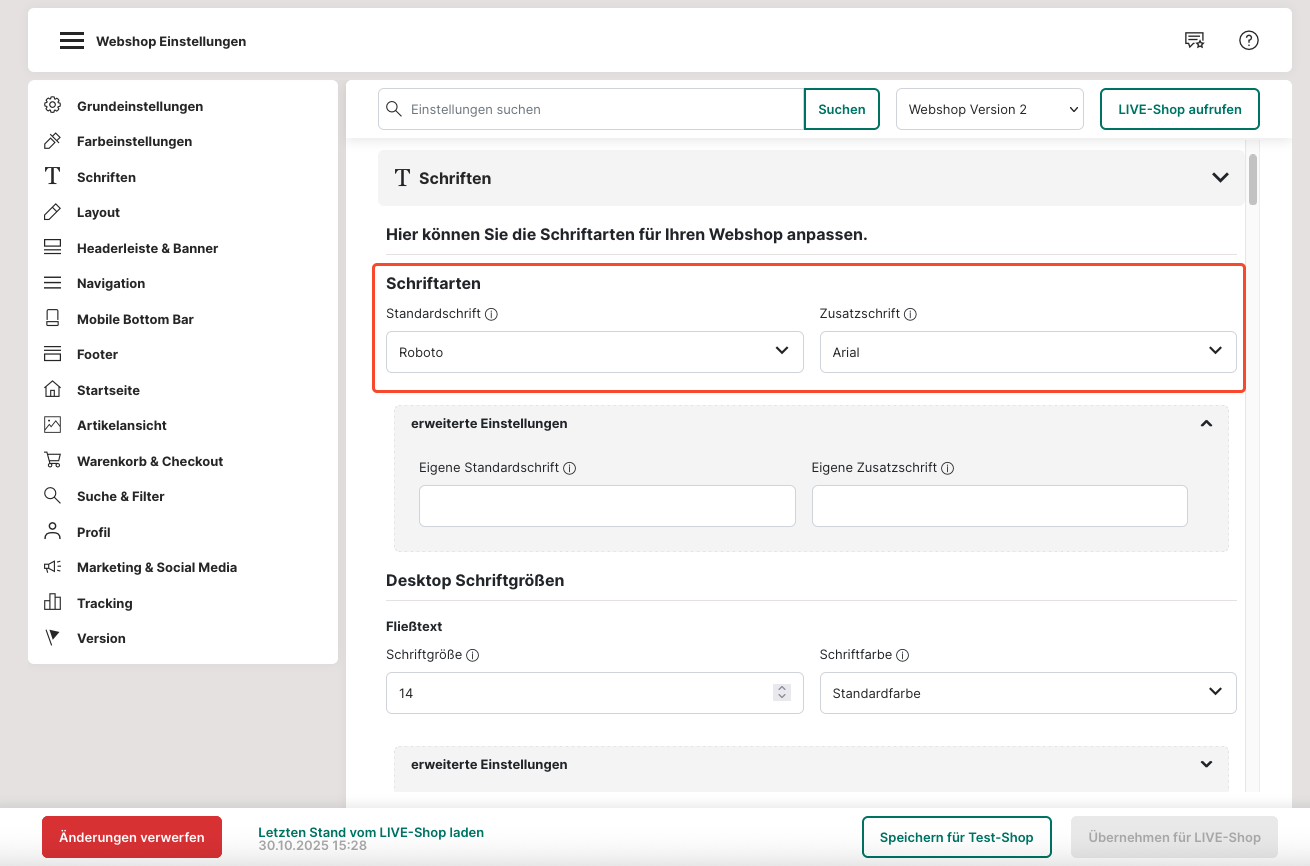
Task: Click the feedback chat icon
Action: coord(1194,40)
